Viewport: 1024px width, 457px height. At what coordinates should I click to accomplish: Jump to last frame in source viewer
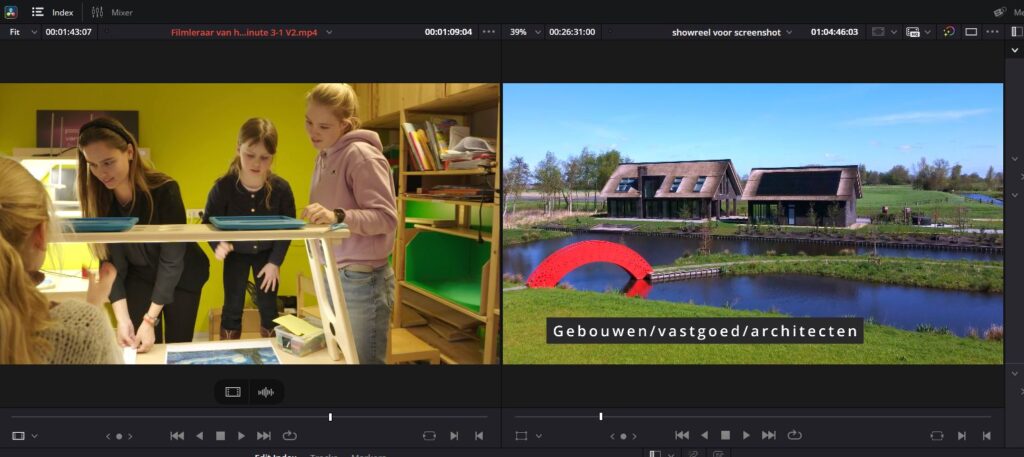(264, 435)
